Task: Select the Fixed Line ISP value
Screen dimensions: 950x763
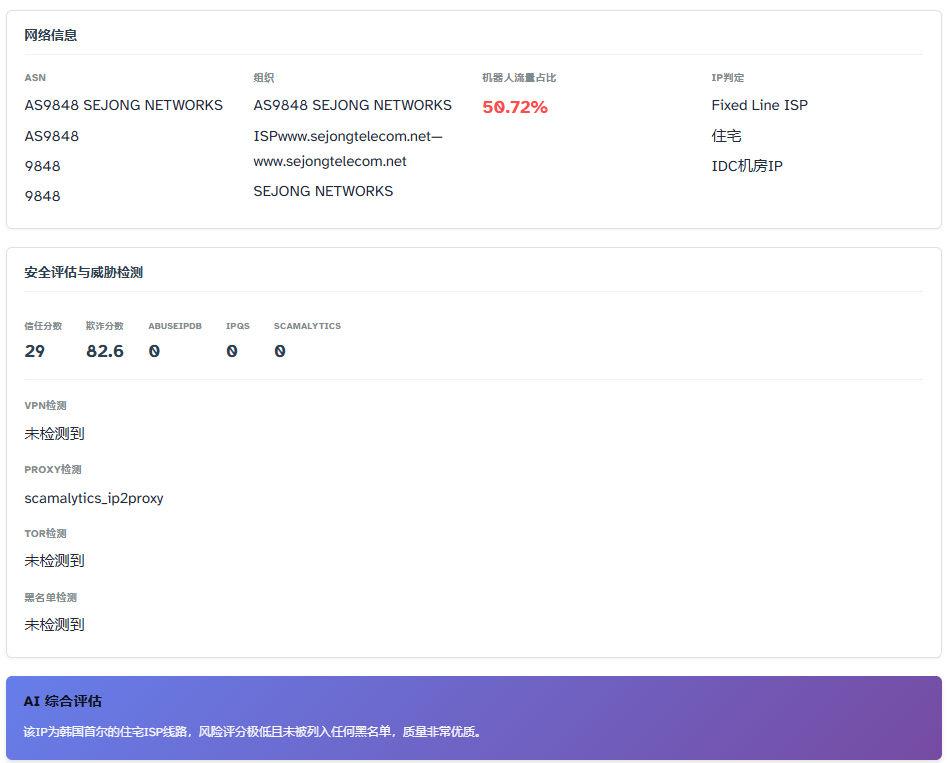Action: 759,105
